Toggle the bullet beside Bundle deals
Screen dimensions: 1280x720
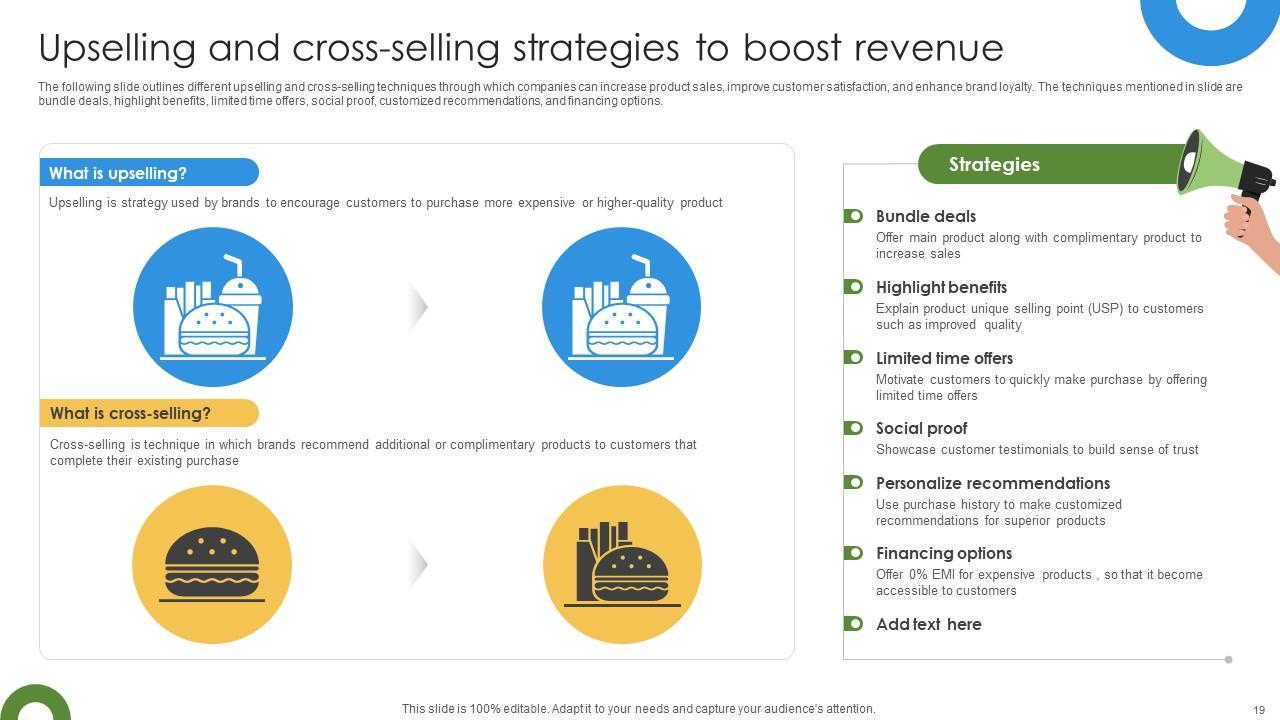point(853,216)
